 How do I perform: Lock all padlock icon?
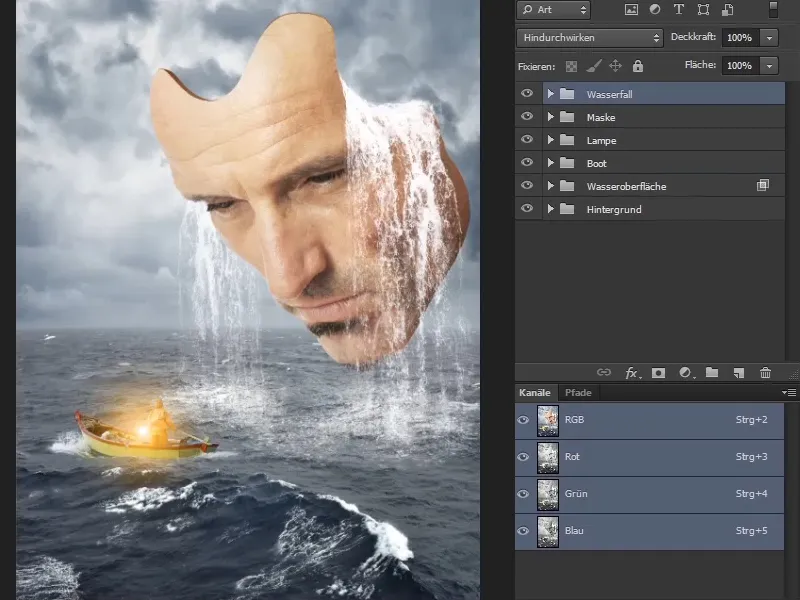point(638,66)
